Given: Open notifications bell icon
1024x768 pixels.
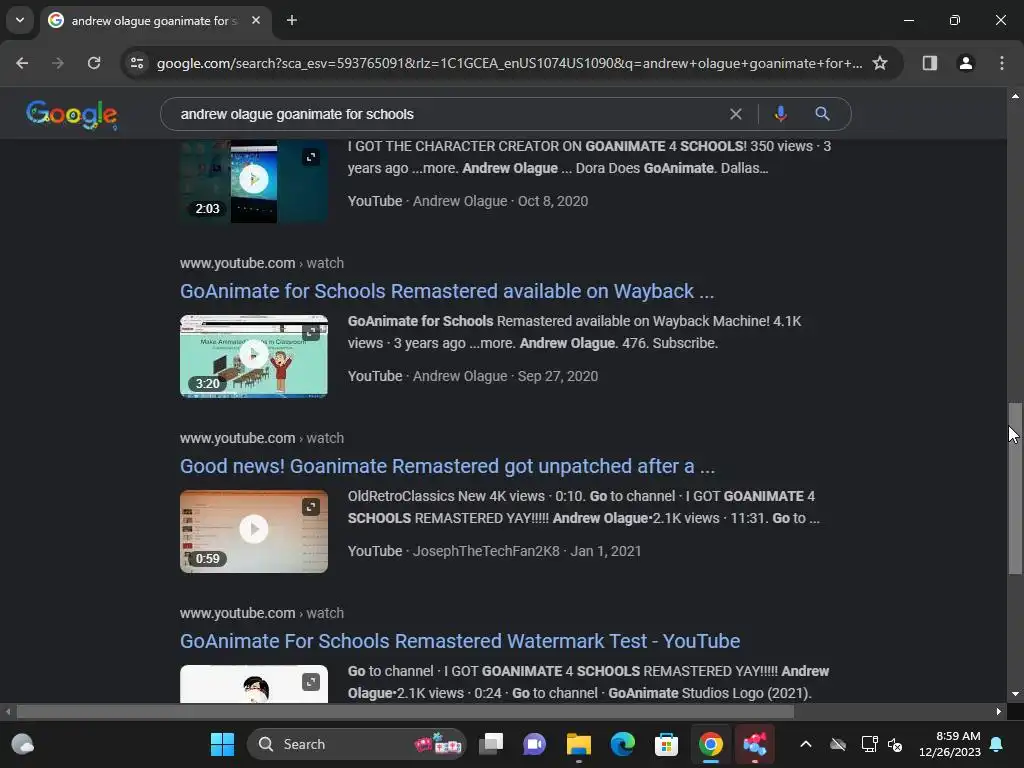Looking at the screenshot, I should point(997,744).
